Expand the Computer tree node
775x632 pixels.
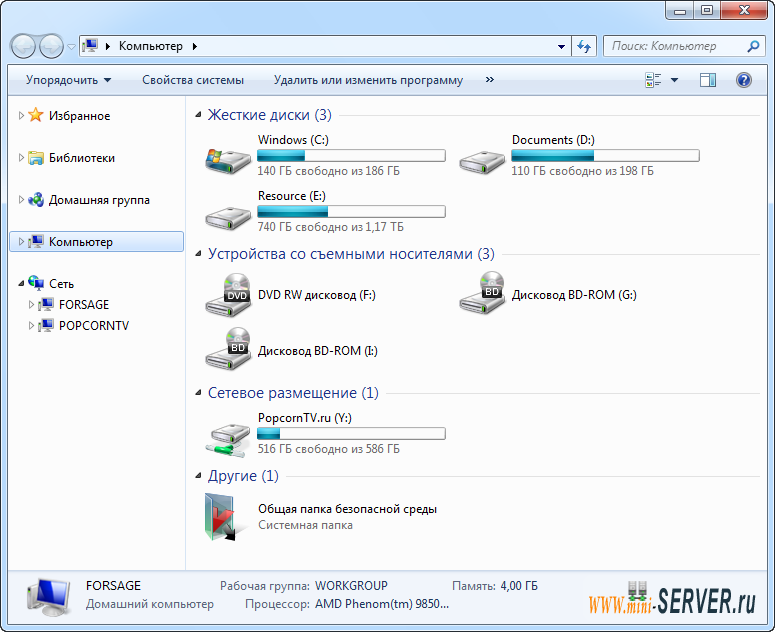21,242
